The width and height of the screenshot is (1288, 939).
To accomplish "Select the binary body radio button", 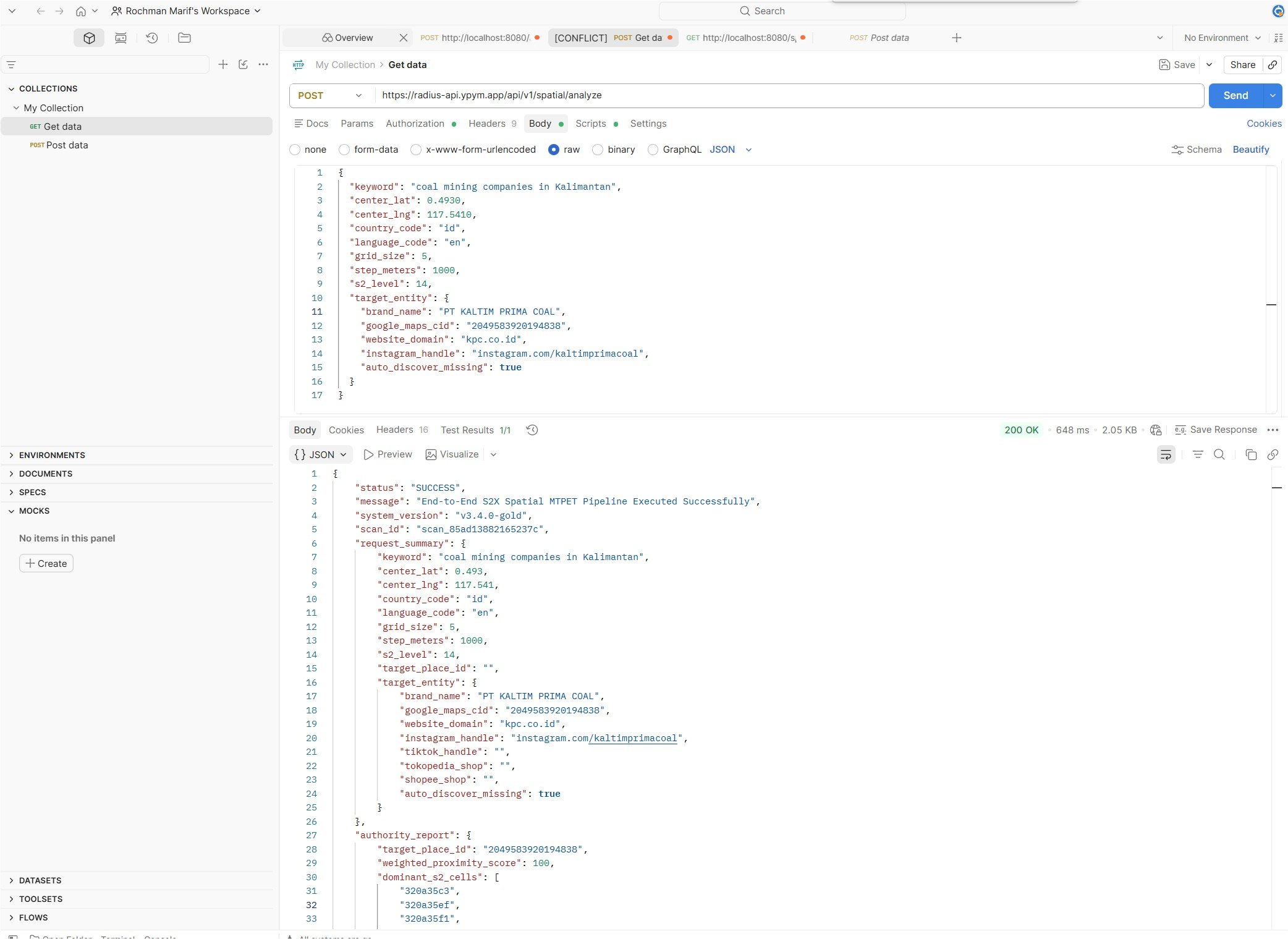I will tap(598, 150).
